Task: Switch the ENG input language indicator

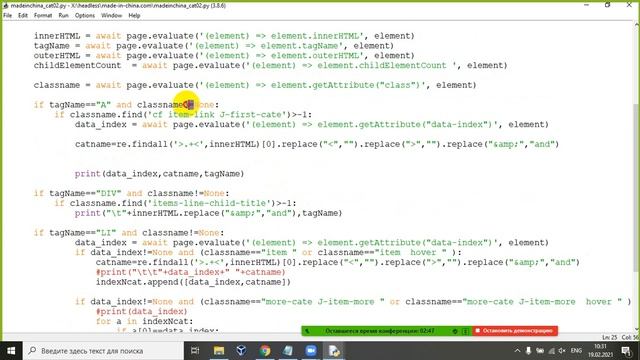Action: (x=576, y=351)
